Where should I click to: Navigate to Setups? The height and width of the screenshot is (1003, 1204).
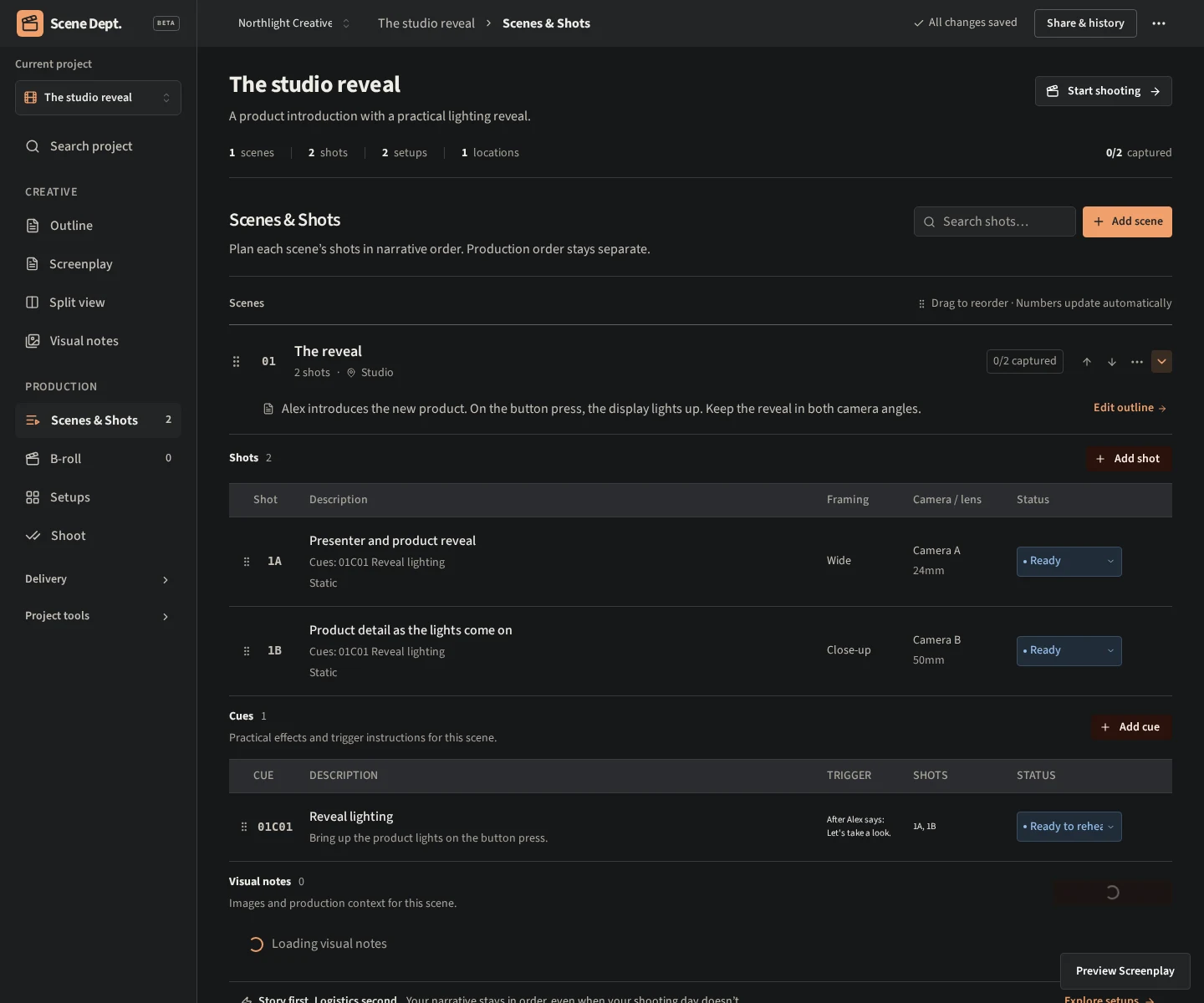click(x=98, y=497)
